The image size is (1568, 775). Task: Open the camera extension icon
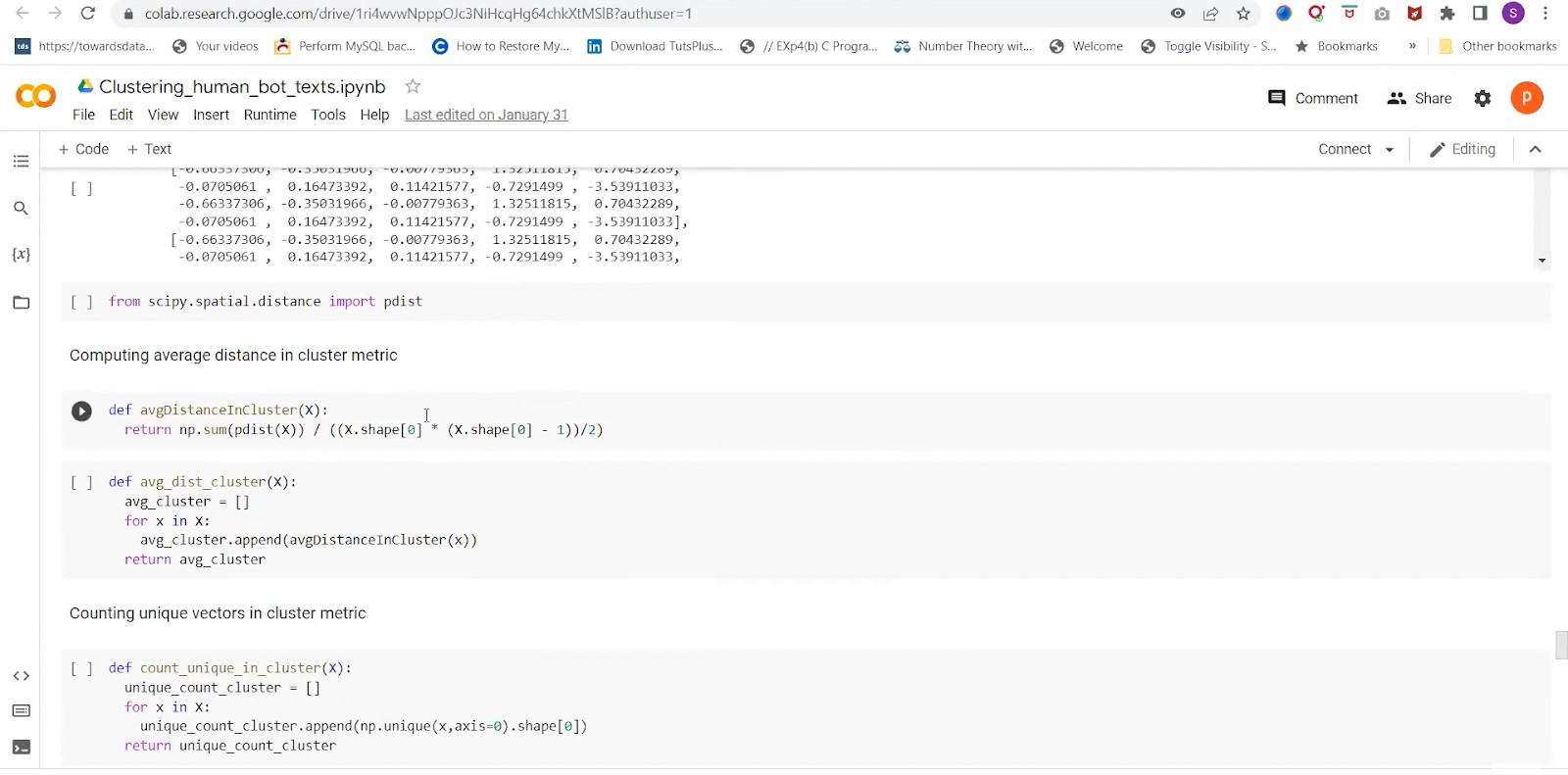coord(1382,14)
